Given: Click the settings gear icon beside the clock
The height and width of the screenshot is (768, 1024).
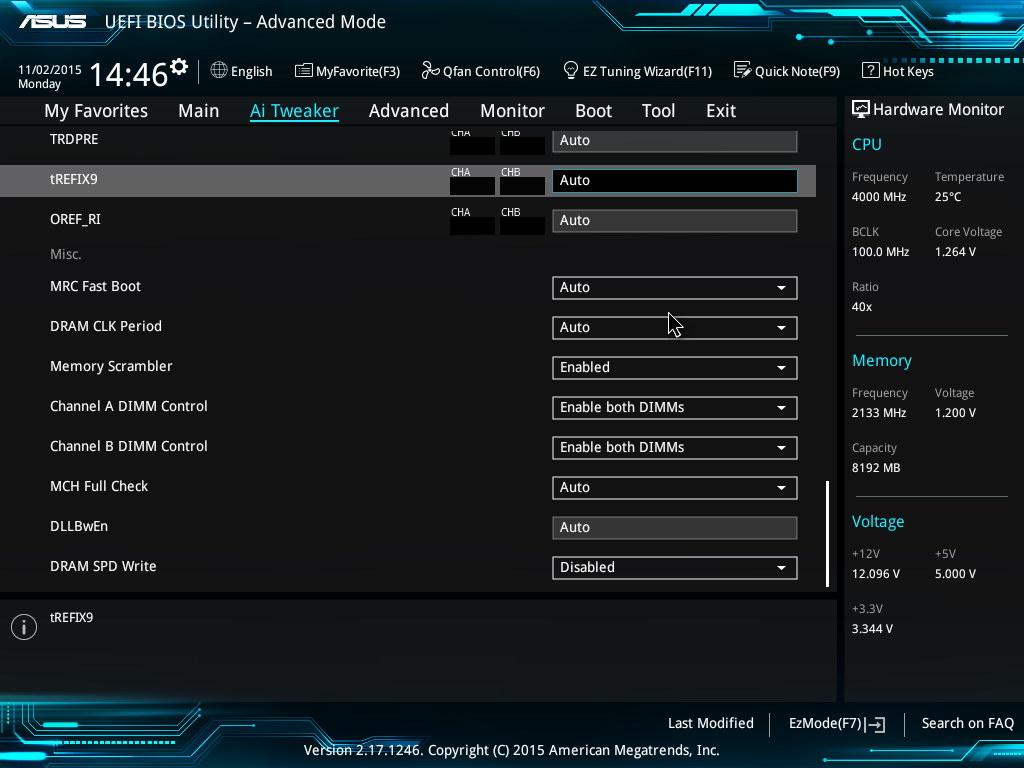Looking at the screenshot, I should click(179, 67).
